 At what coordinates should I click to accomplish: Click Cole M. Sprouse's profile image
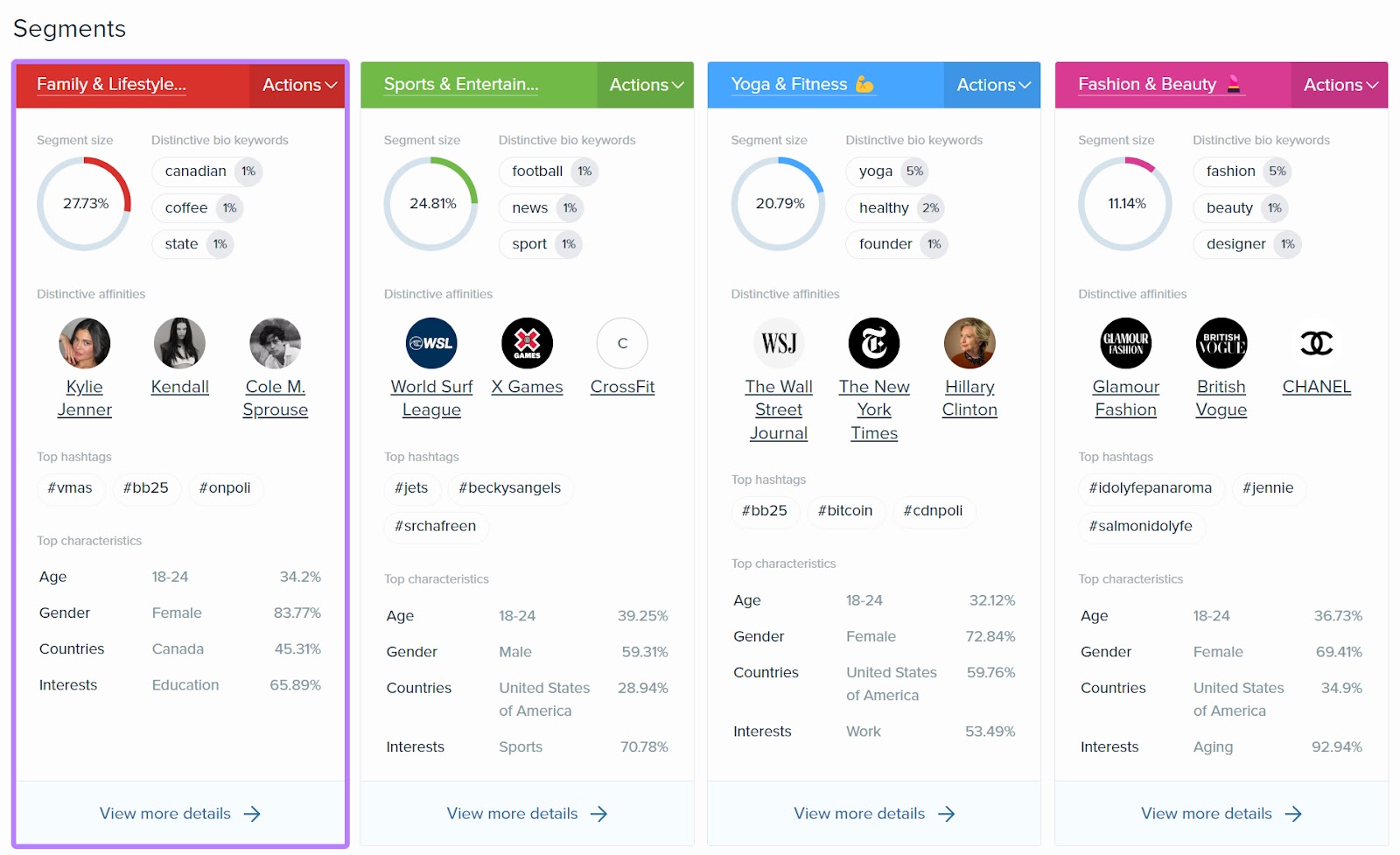(275, 343)
